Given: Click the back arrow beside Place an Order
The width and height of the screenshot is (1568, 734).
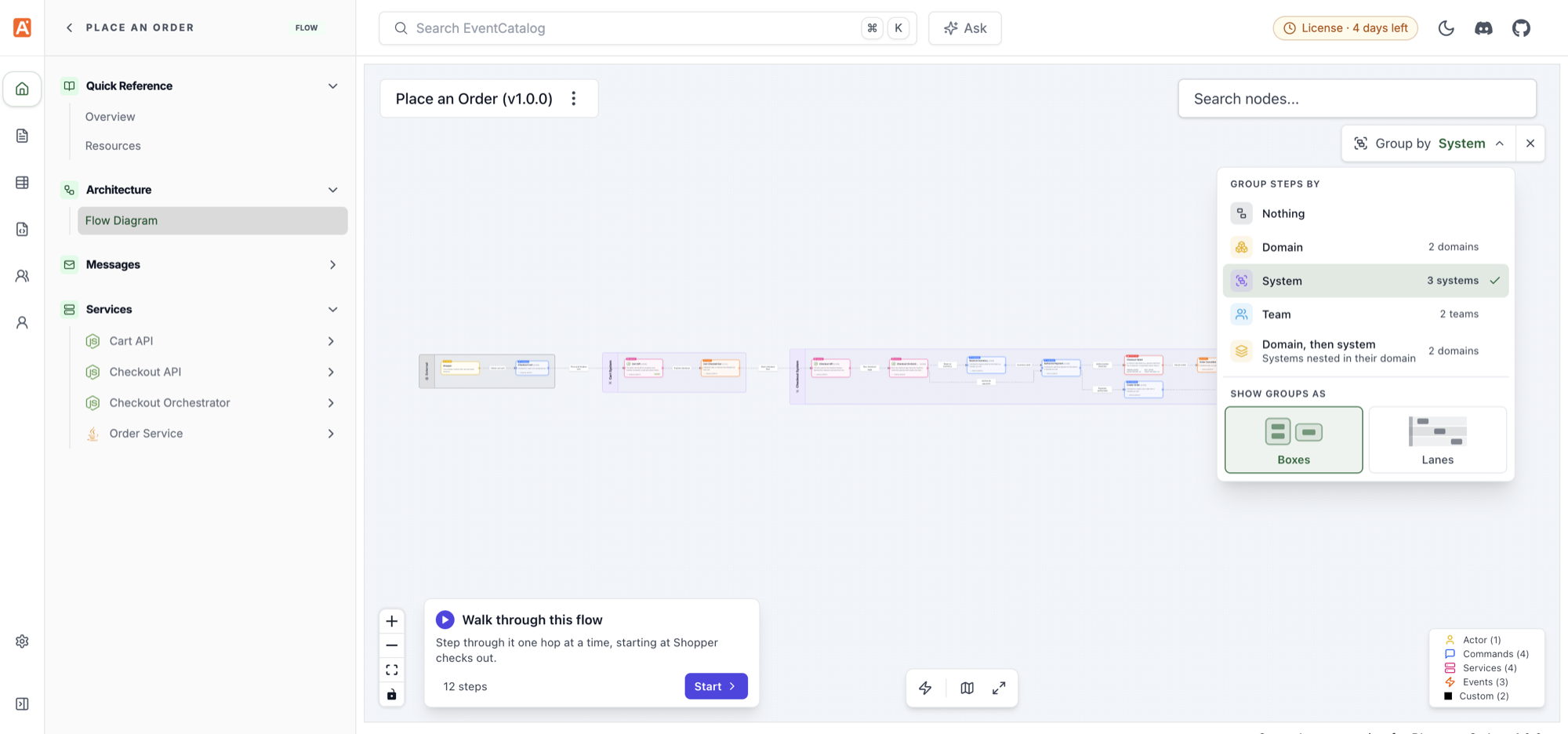Looking at the screenshot, I should 70,27.
